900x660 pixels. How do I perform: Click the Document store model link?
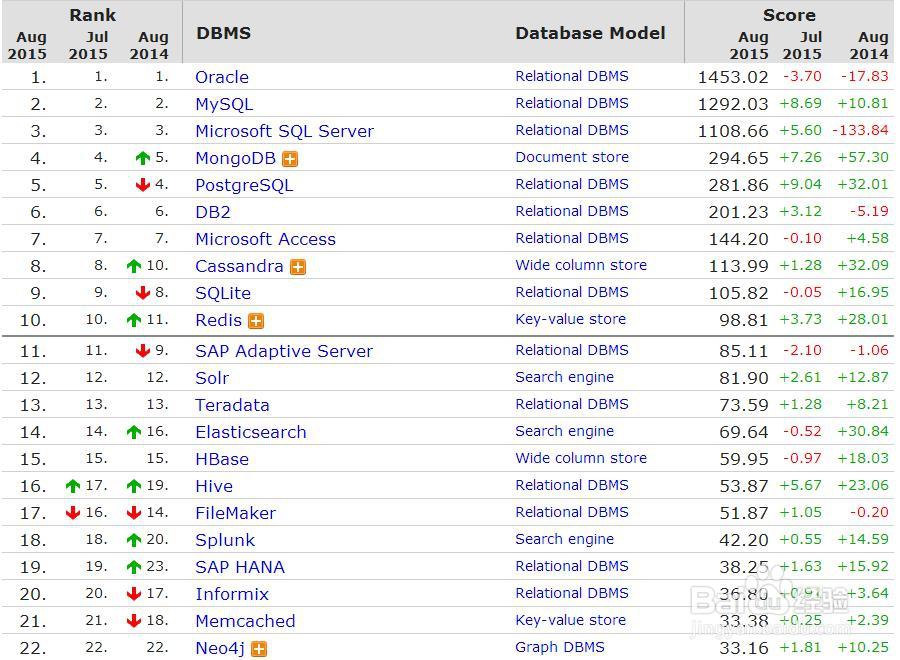pyautogui.click(x=572, y=157)
